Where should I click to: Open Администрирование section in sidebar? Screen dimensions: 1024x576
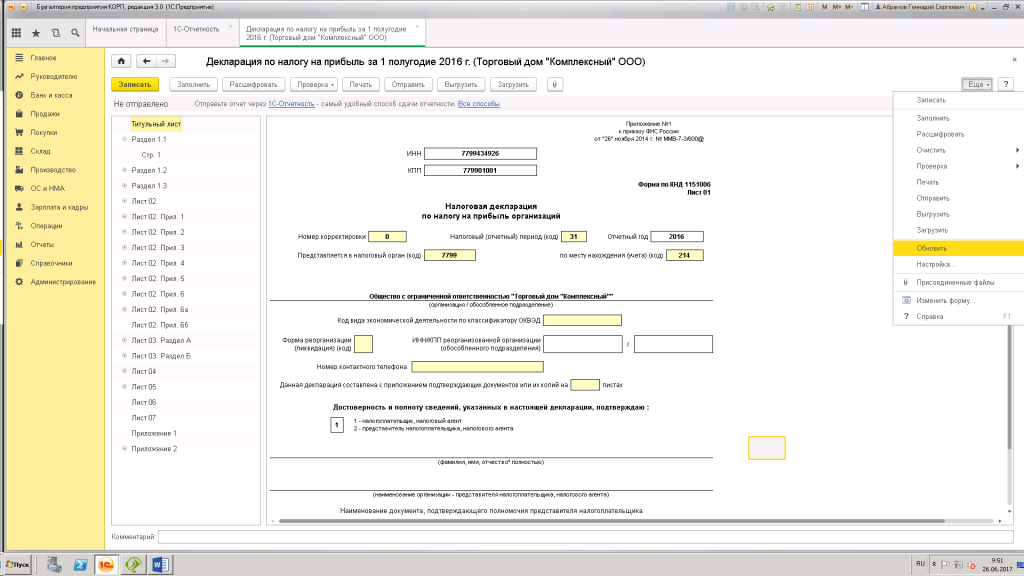(63, 281)
